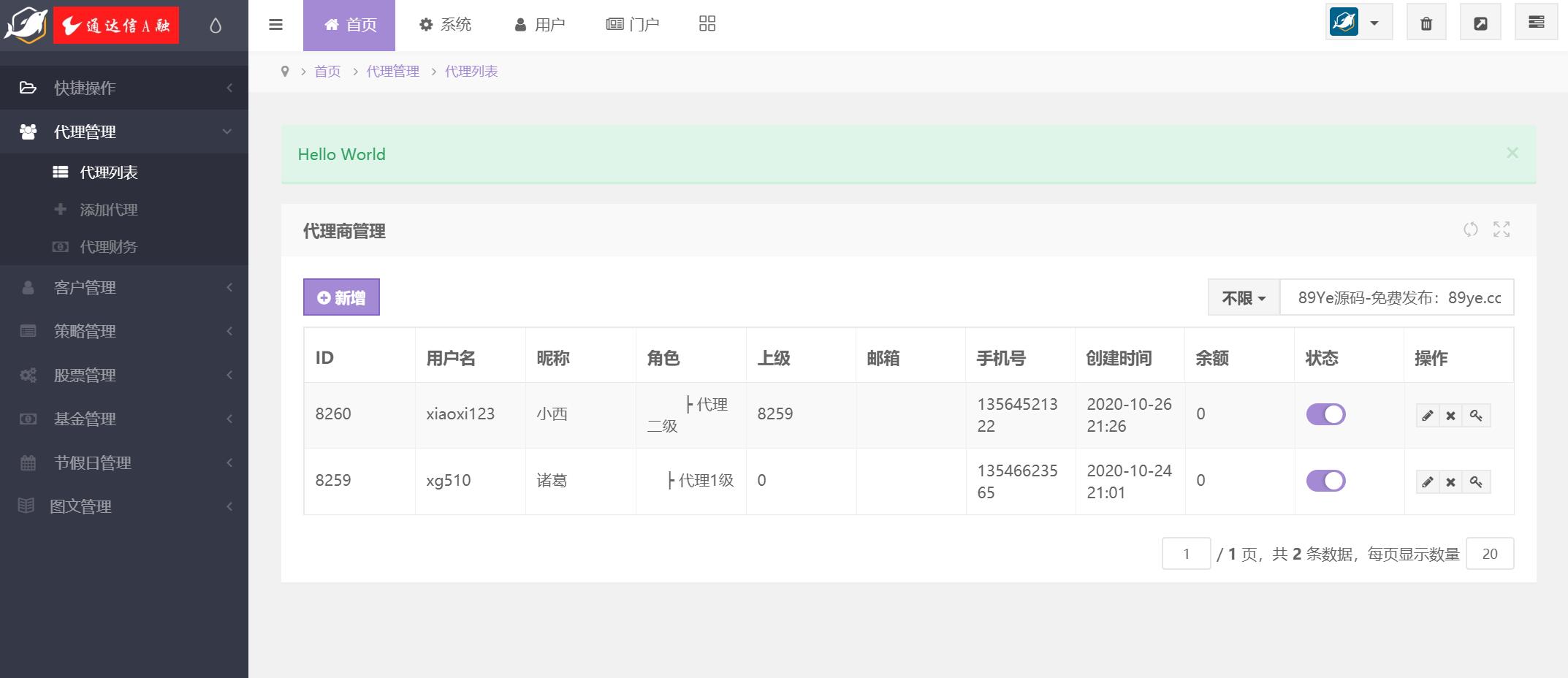Expand the 代理商管理 panel to fullscreen

[1502, 229]
